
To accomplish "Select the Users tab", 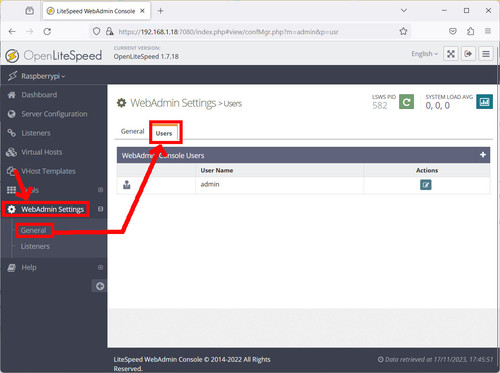I will (x=164, y=133).
